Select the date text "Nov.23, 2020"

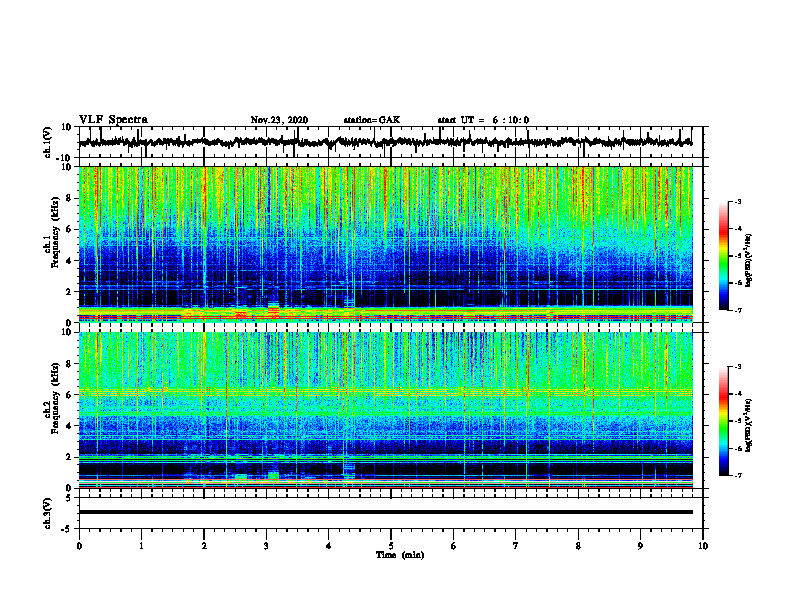point(279,120)
